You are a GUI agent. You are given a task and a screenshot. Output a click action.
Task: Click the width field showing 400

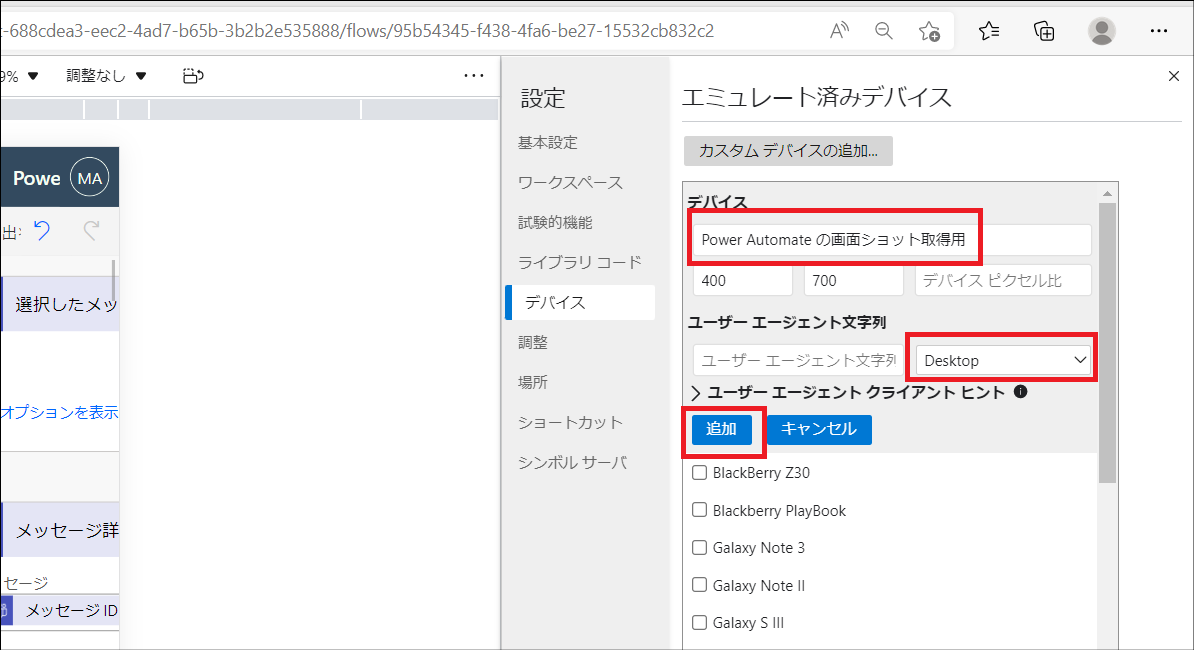[742, 280]
